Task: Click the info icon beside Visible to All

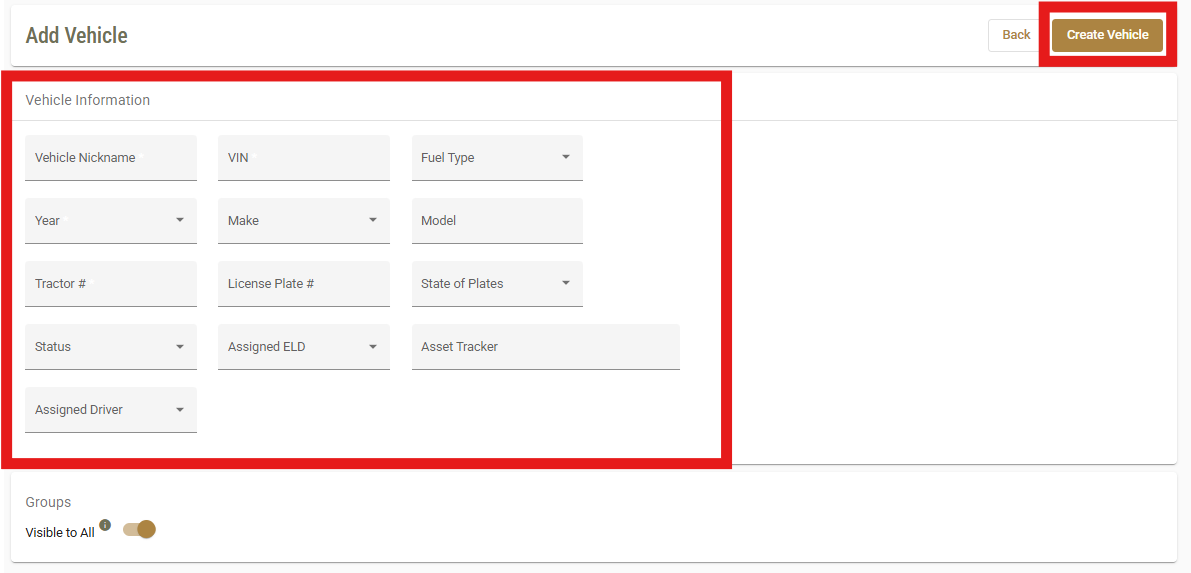Action: tap(106, 524)
